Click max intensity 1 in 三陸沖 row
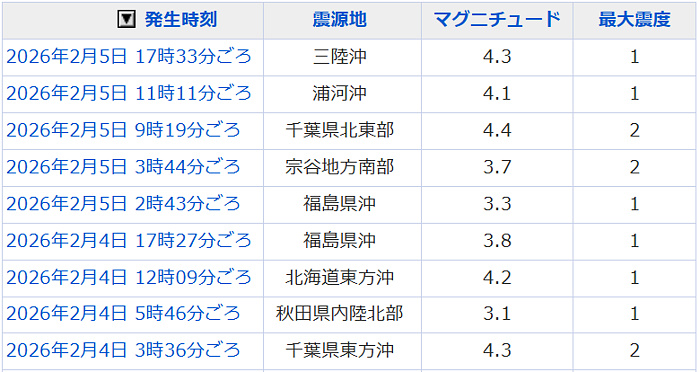Image resolution: width=700 pixels, height=372 pixels. (x=634, y=57)
